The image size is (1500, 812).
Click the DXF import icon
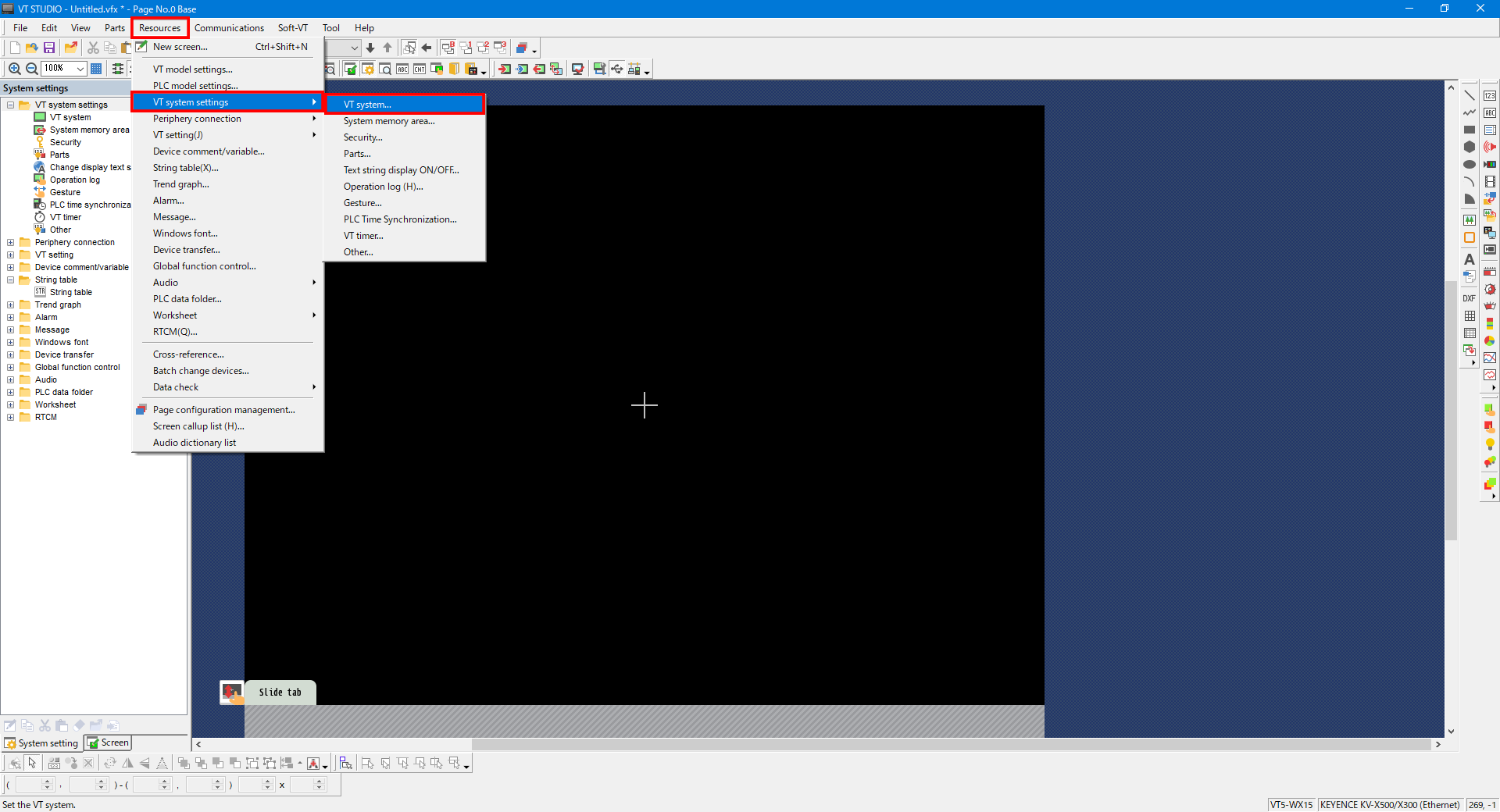point(1469,298)
